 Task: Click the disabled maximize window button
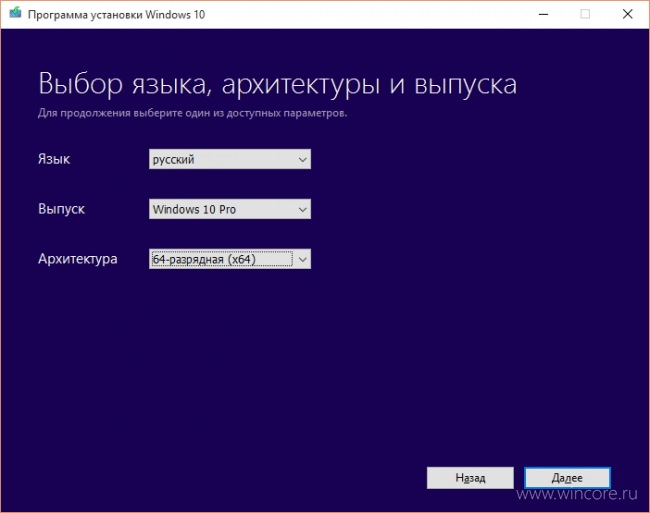(x=585, y=14)
